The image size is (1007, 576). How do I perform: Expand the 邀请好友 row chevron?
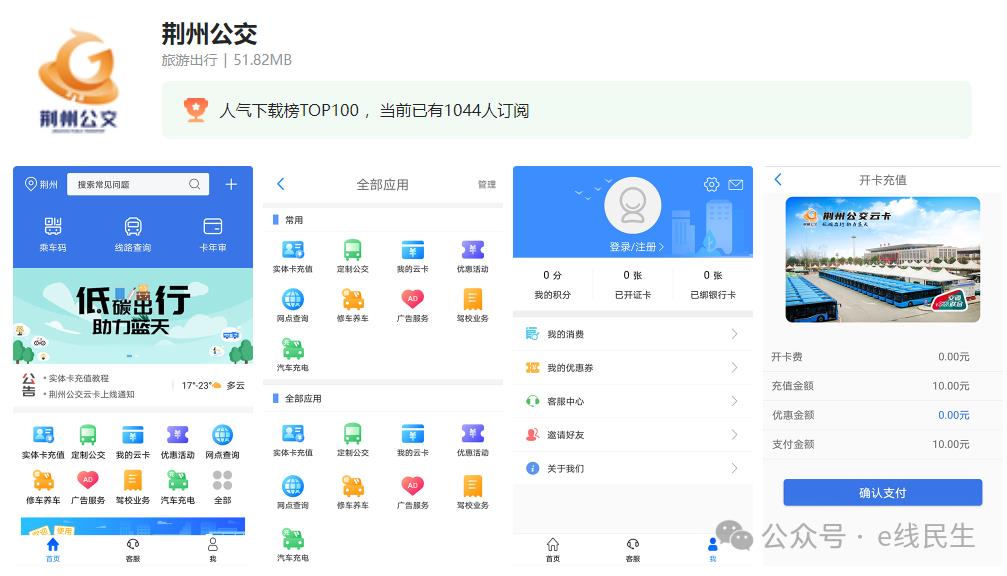[735, 435]
